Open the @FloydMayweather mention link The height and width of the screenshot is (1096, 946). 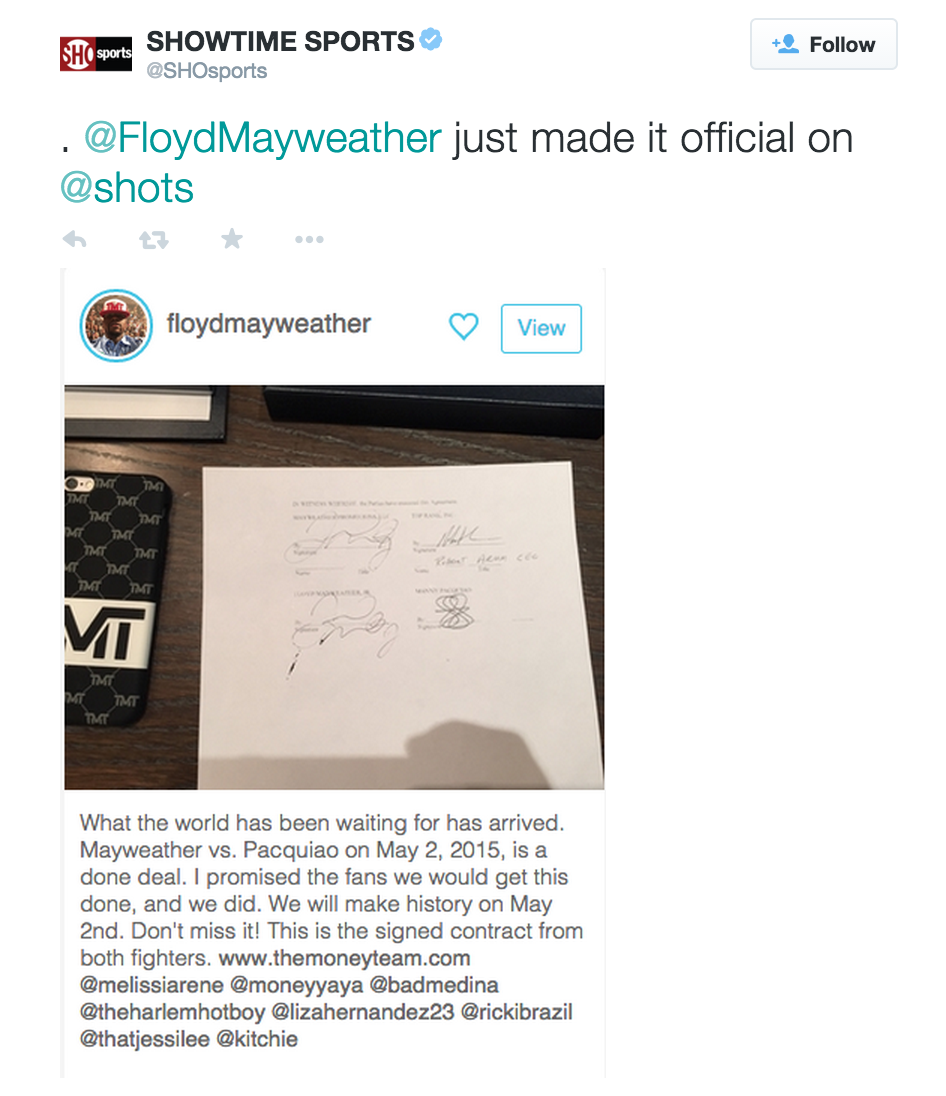(x=263, y=138)
